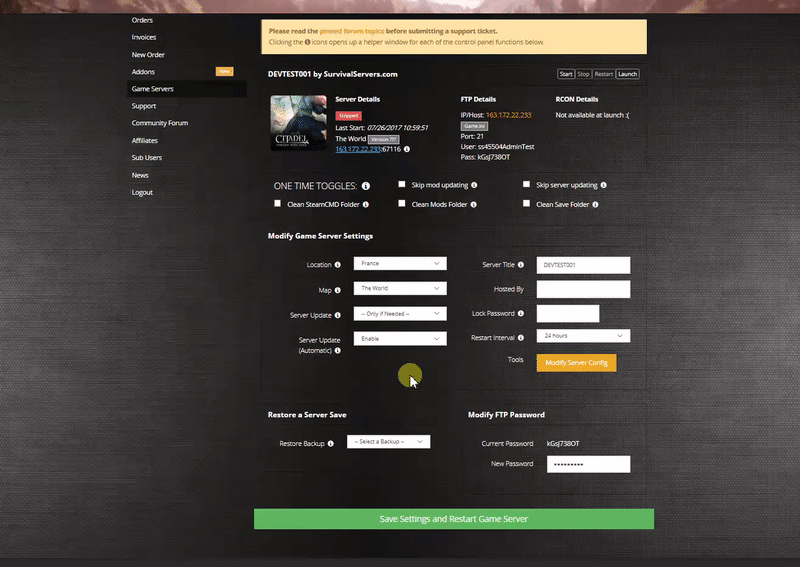Open Affiliates in sidebar
The image size is (800, 567).
144,140
